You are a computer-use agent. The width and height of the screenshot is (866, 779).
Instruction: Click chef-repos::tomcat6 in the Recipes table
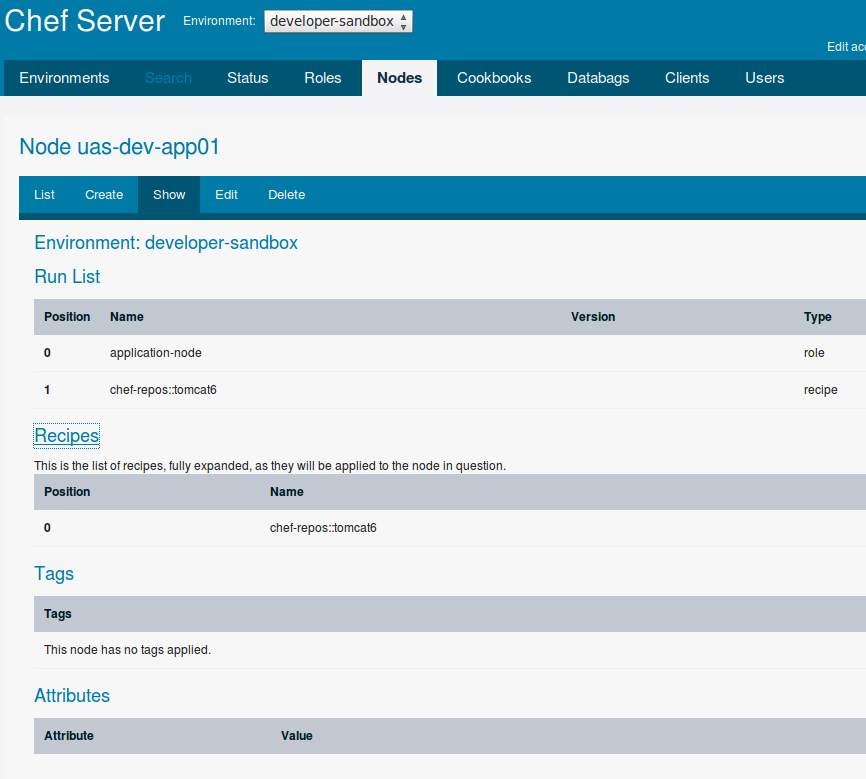[x=323, y=528]
